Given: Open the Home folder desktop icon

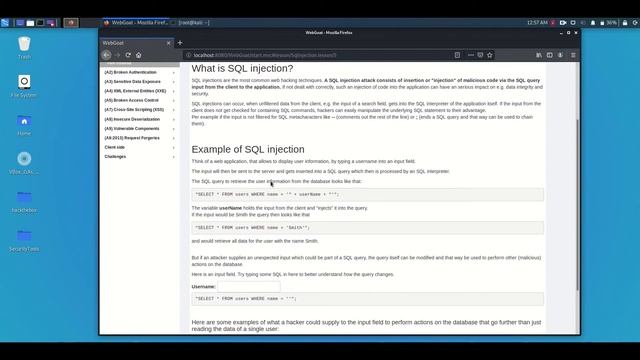Looking at the screenshot, I should [x=24, y=125].
